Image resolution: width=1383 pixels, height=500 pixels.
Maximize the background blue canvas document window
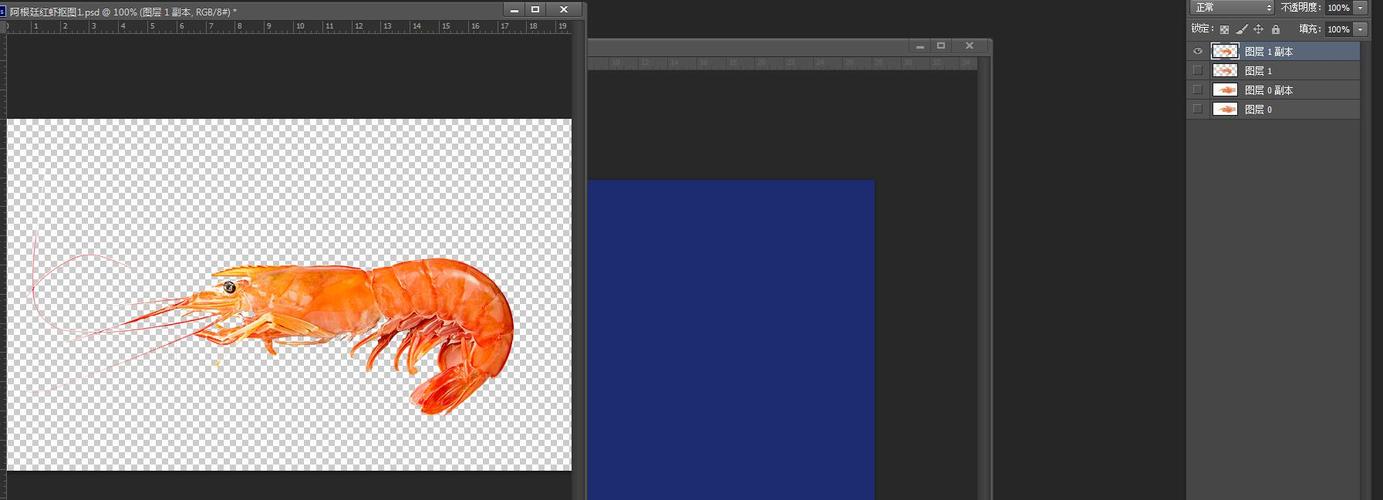[x=940, y=46]
